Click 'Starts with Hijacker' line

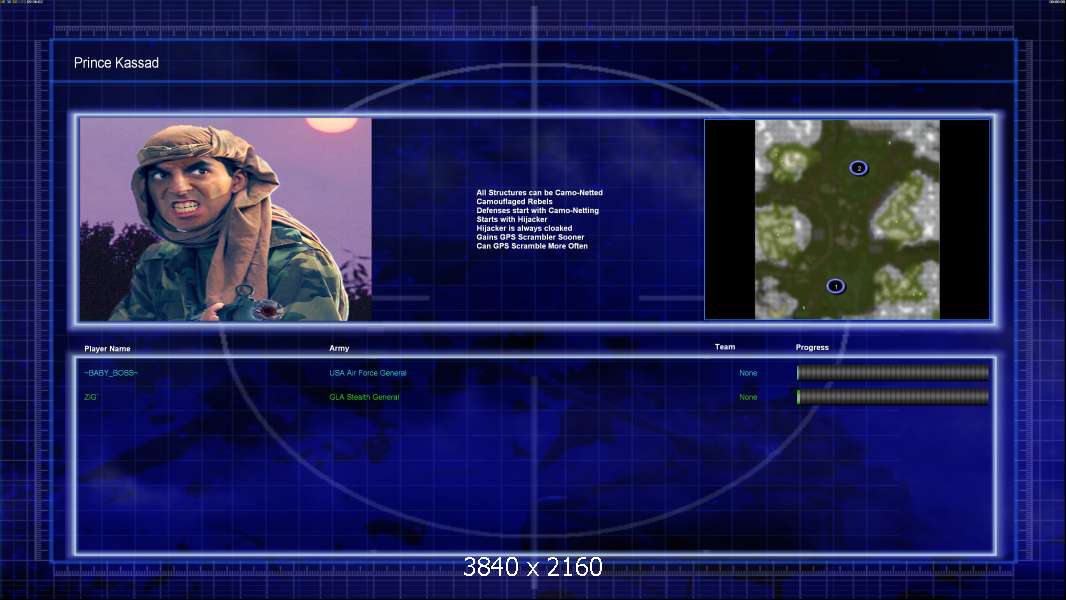coord(512,219)
